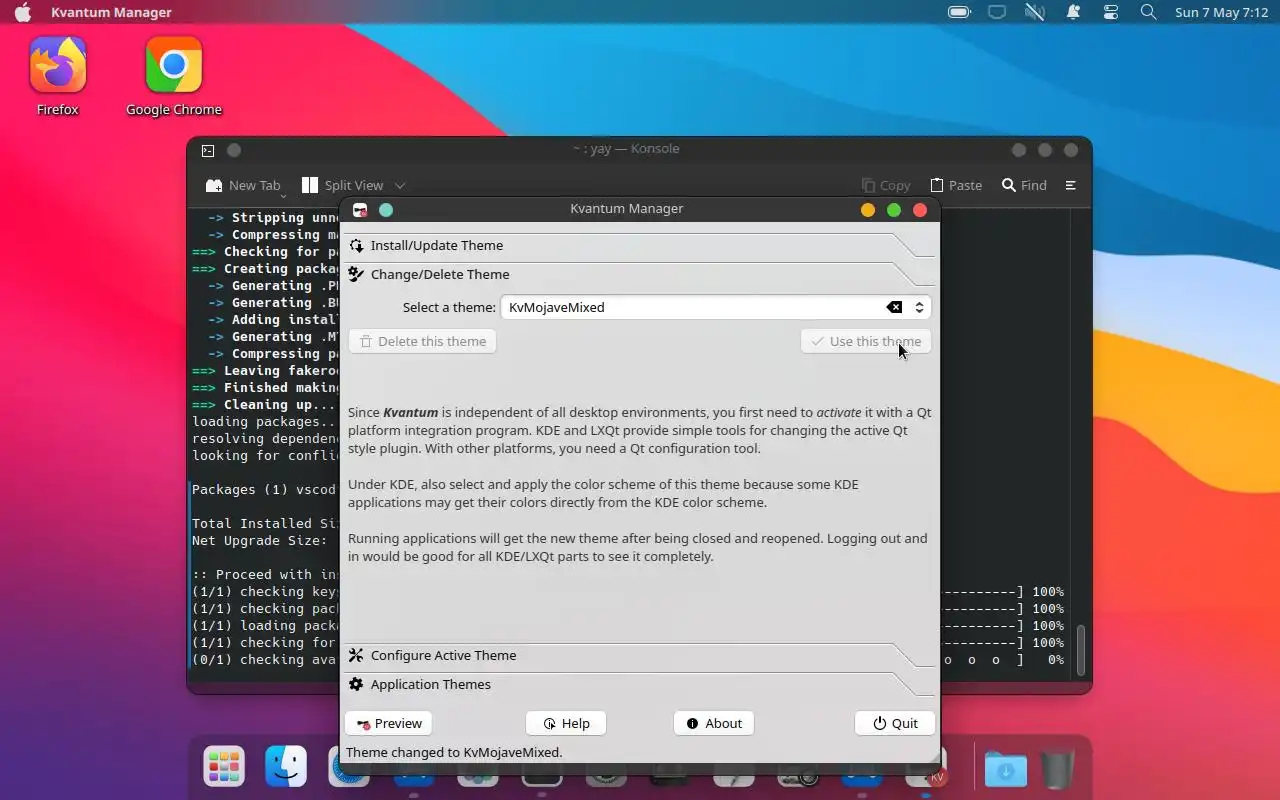
Task: Click the Application Themes gear icon
Action: 356,684
